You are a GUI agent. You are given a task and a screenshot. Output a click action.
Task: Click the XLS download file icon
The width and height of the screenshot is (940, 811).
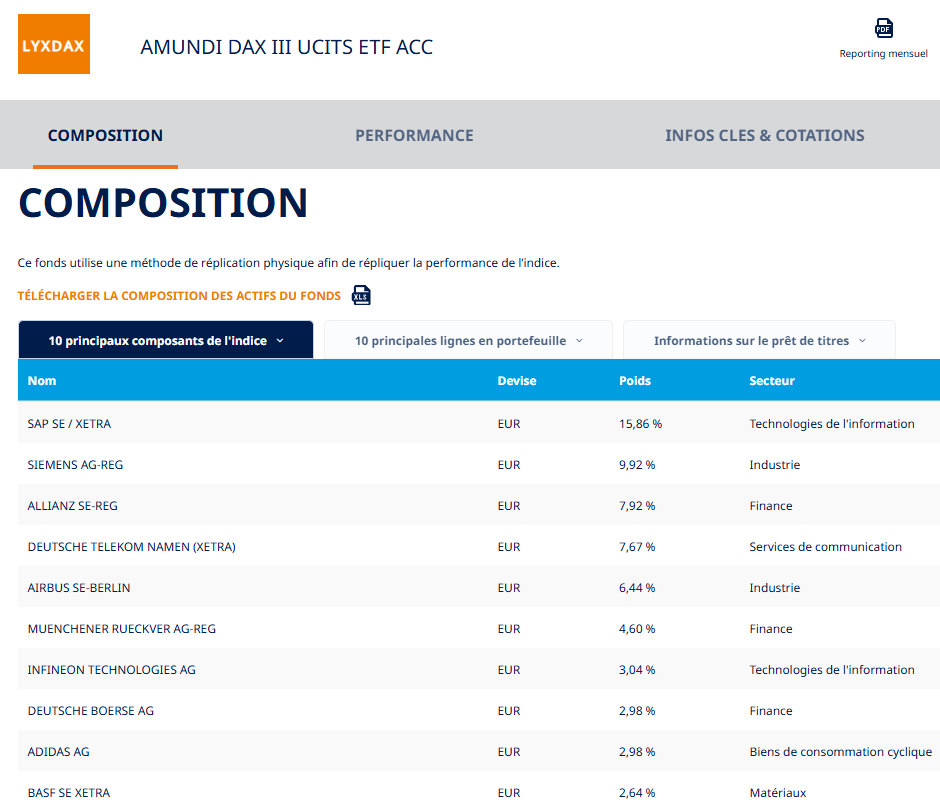361,295
